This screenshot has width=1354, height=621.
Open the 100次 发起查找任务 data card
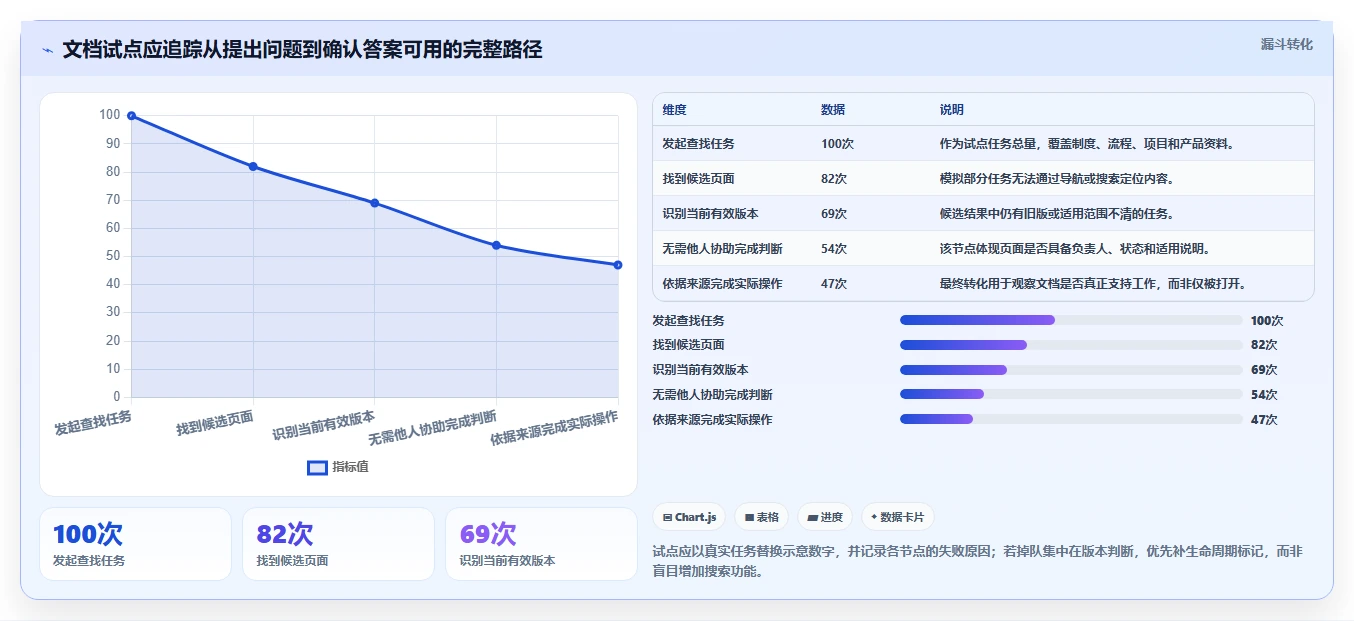pyautogui.click(x=135, y=544)
